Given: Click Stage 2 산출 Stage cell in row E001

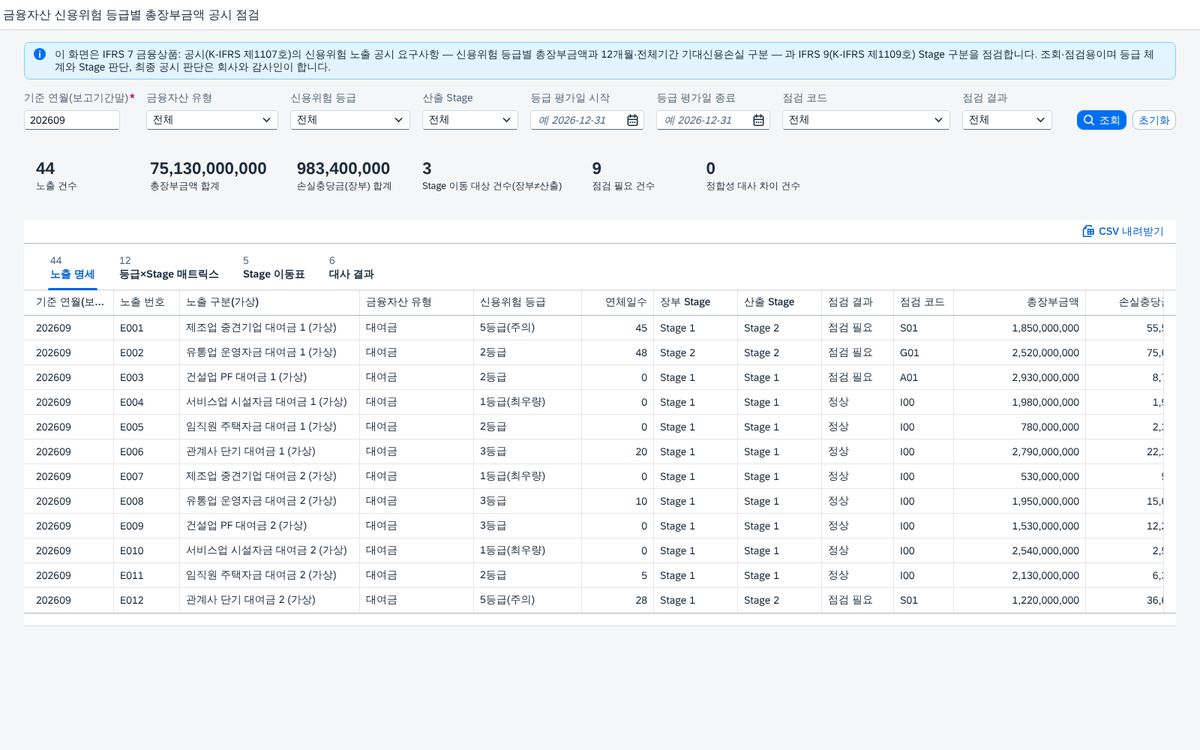Looking at the screenshot, I should click(x=779, y=328).
